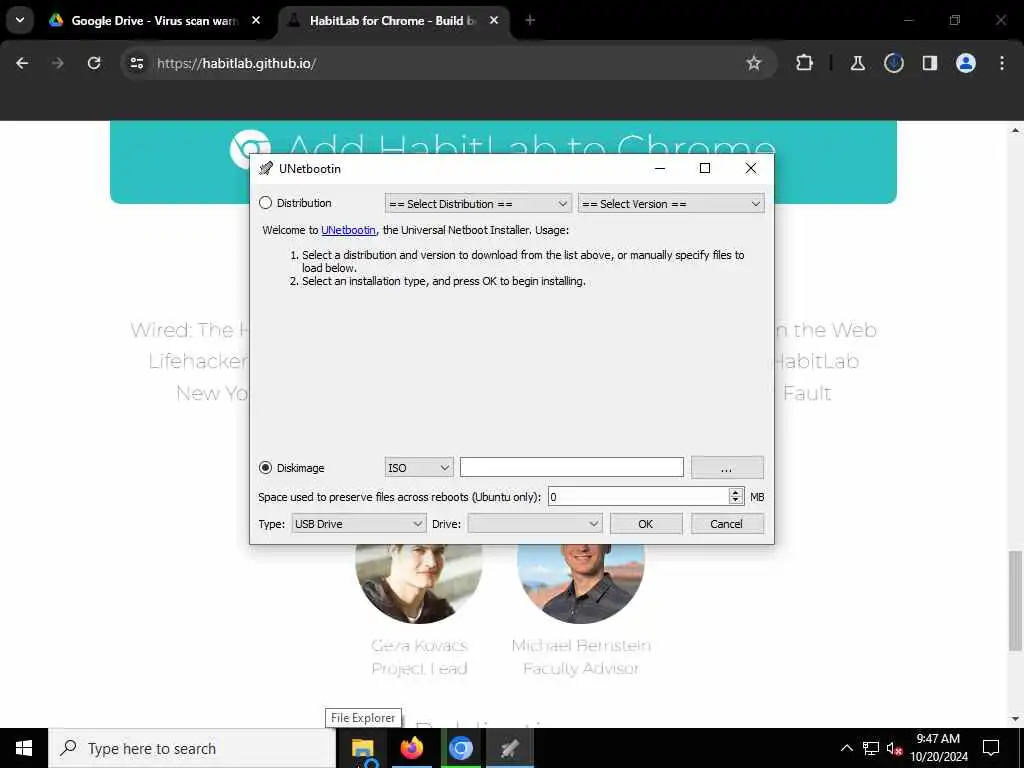
Task: Open clock showing 9:47 AM
Action: pyautogui.click(x=938, y=748)
